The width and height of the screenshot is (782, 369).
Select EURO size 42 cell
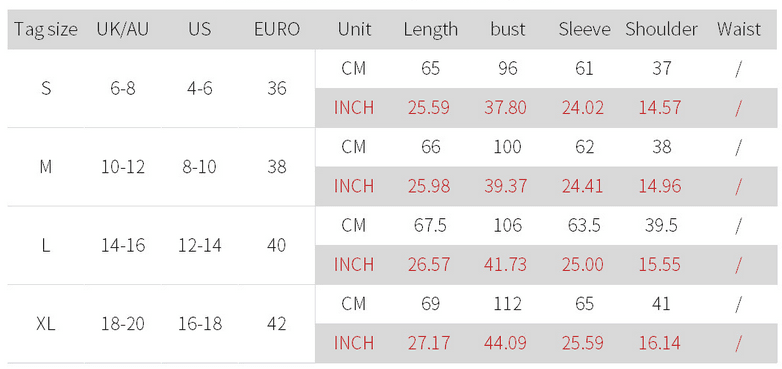[x=277, y=325]
